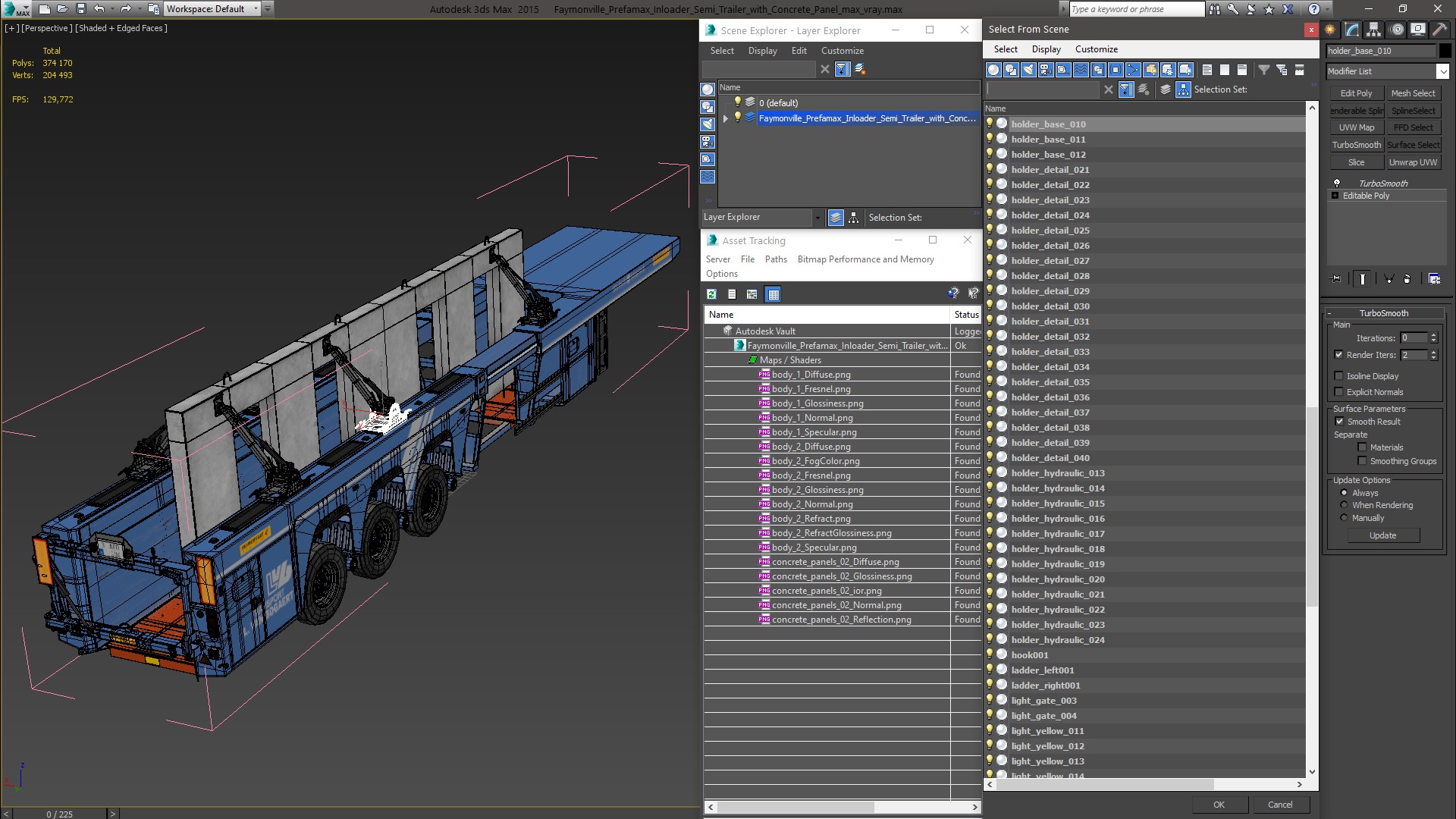This screenshot has width=1456, height=819.
Task: Add the Edit Poly modifier button
Action: pos(1356,93)
